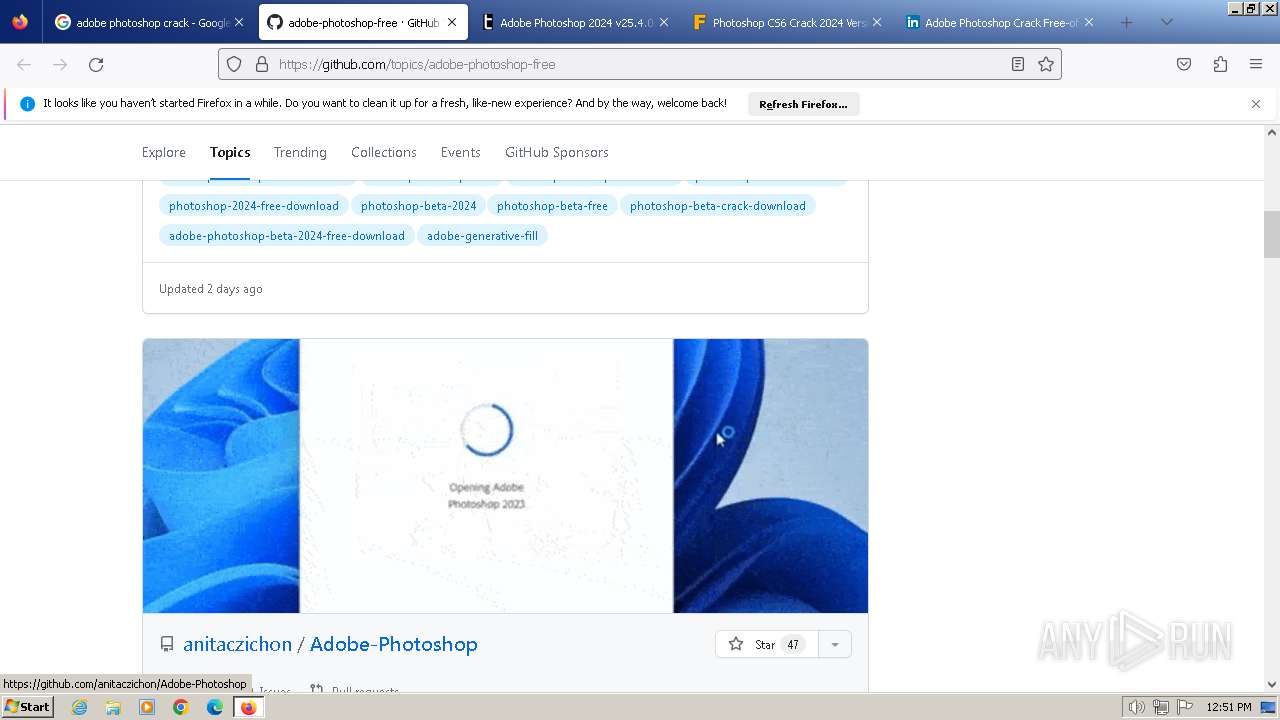Close the adobe-photoshop-free GitHub tab
This screenshot has height=720, width=1280.
click(452, 22)
